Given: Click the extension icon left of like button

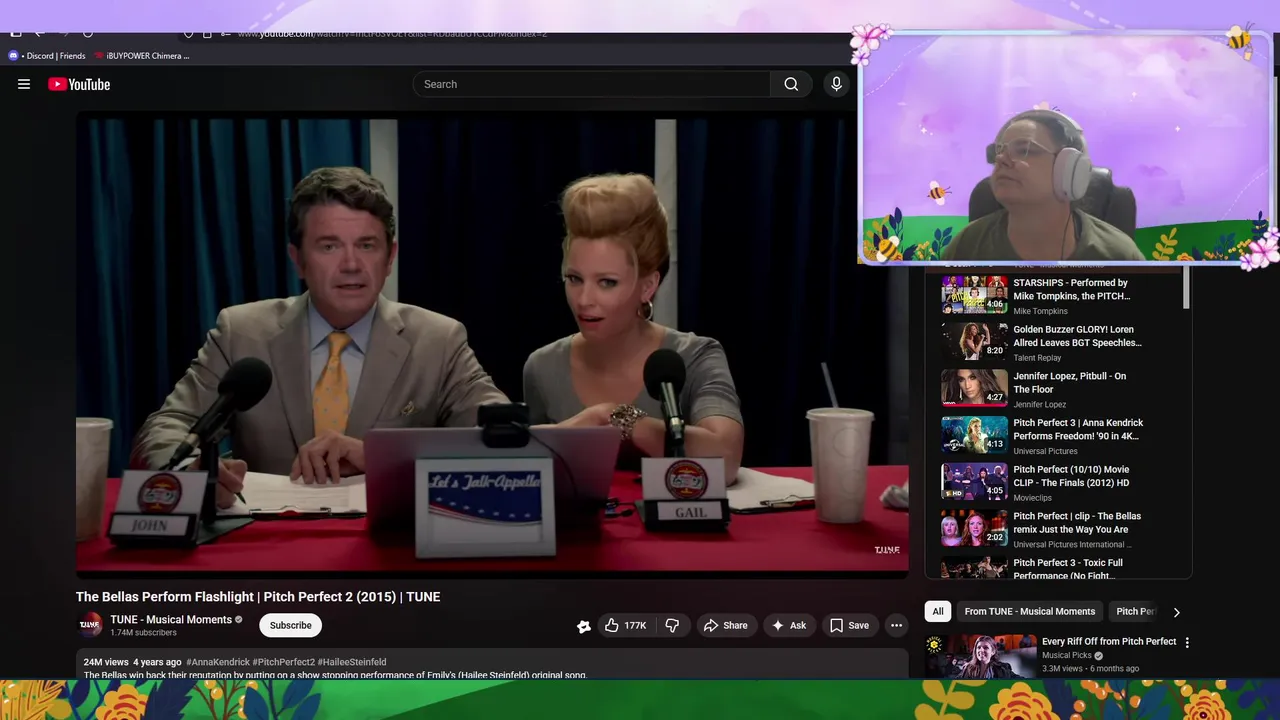Looking at the screenshot, I should tap(584, 626).
